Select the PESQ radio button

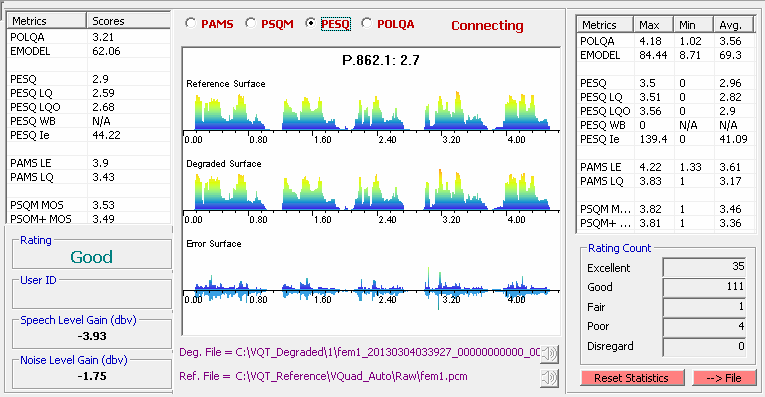coord(310,23)
